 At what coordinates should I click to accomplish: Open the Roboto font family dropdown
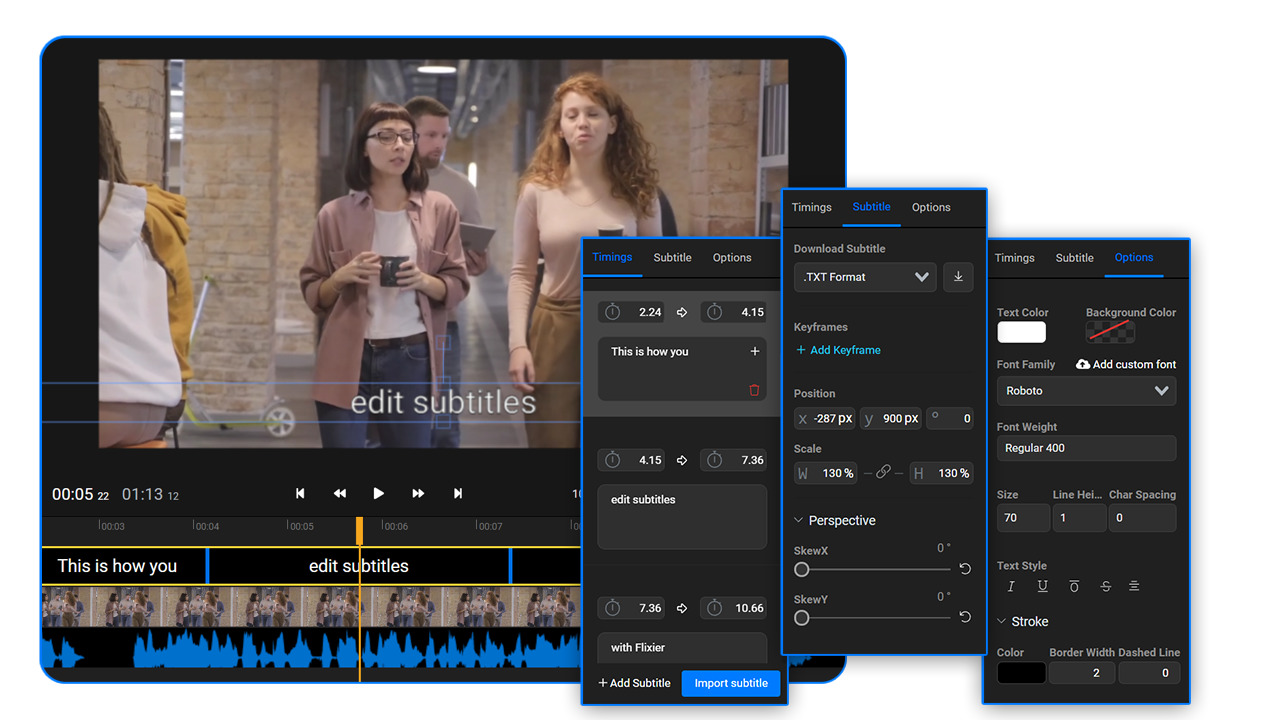click(1086, 391)
